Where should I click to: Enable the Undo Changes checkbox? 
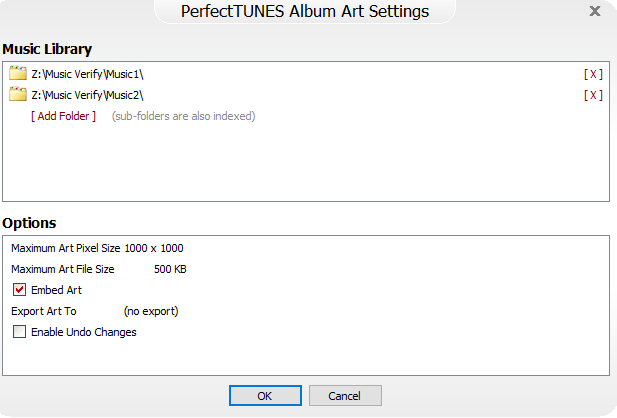(x=20, y=332)
